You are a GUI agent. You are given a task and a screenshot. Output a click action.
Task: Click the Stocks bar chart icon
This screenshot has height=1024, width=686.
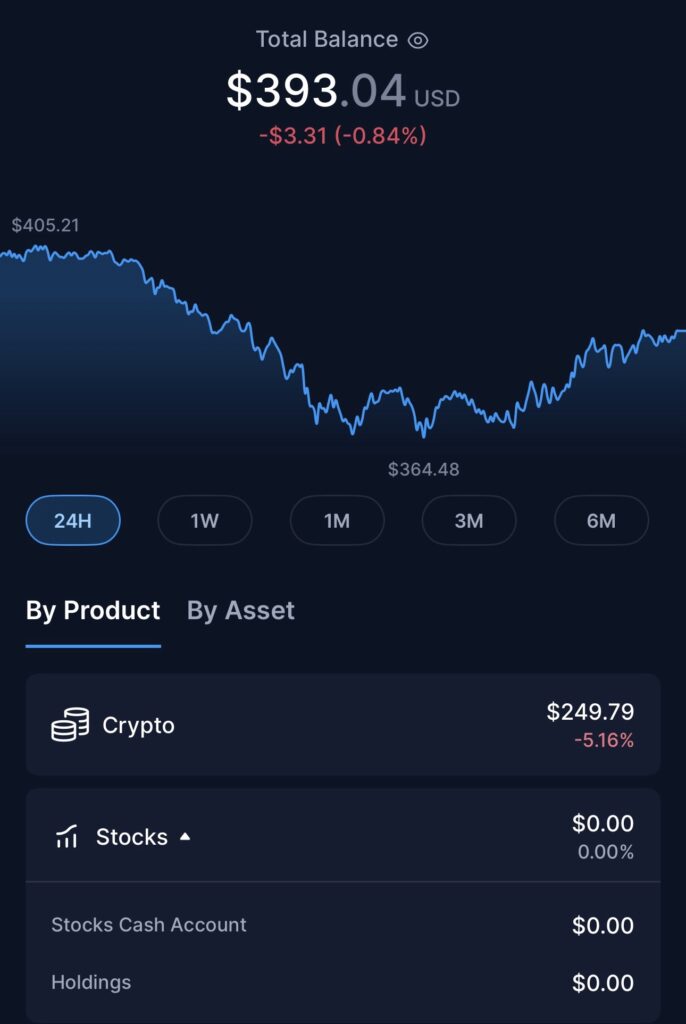67,837
